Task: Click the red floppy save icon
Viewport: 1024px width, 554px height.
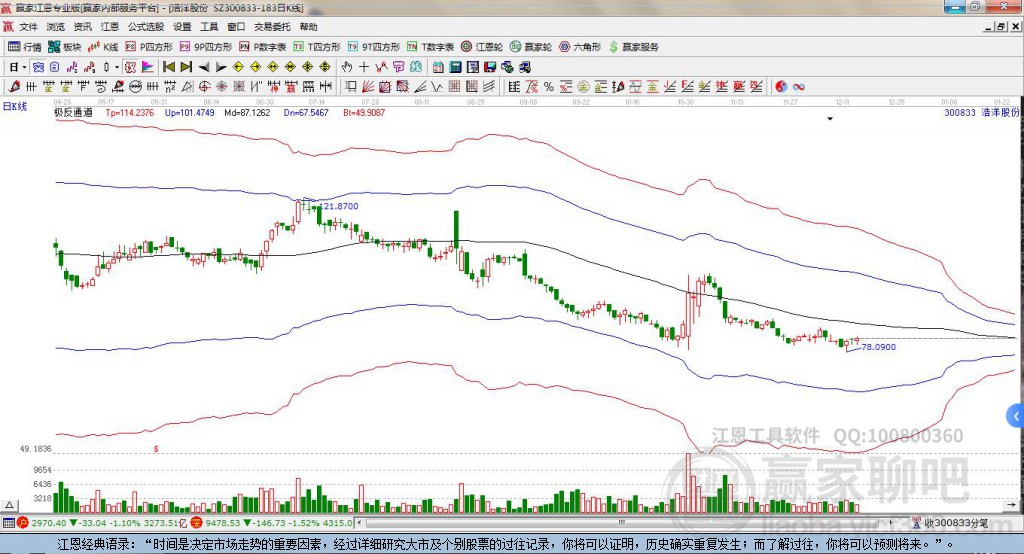Action: (491, 67)
